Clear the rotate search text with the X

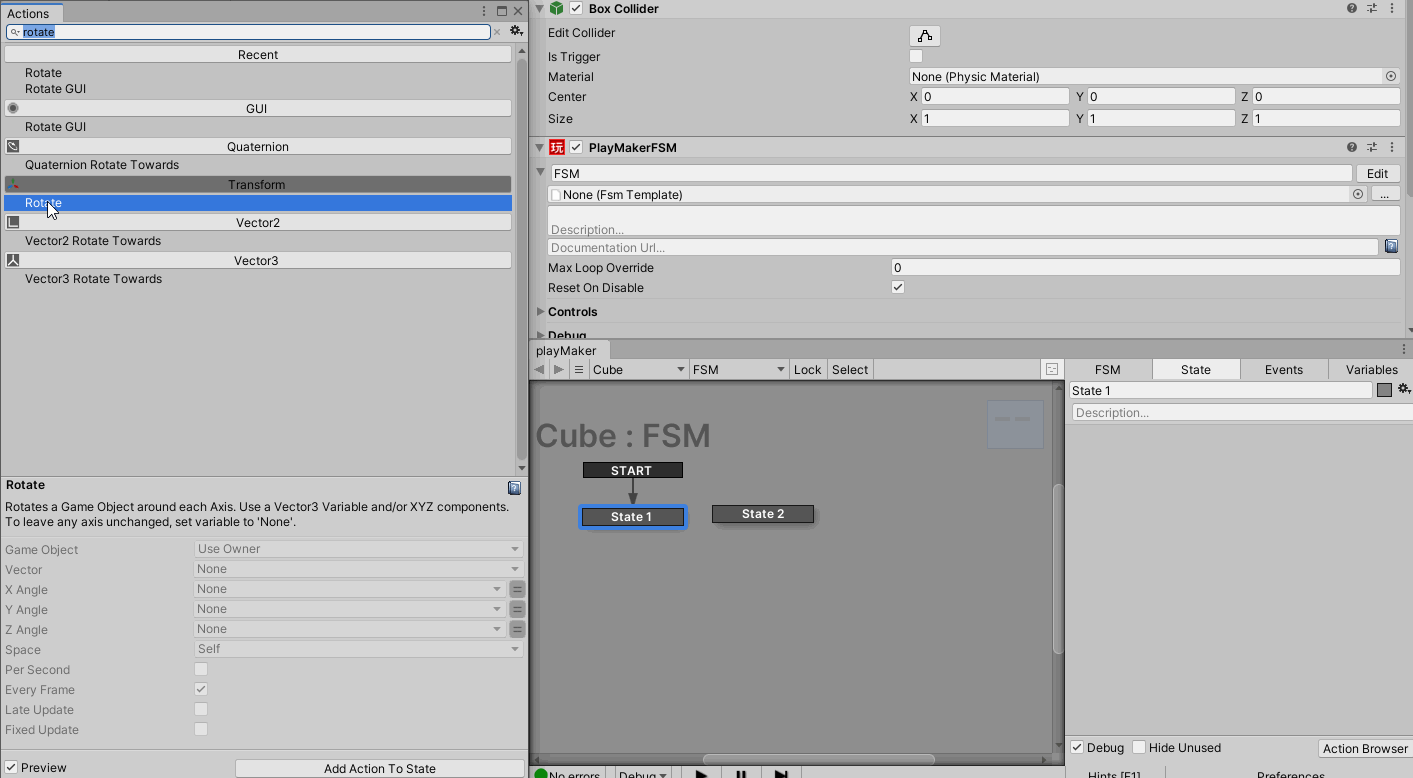click(x=497, y=32)
